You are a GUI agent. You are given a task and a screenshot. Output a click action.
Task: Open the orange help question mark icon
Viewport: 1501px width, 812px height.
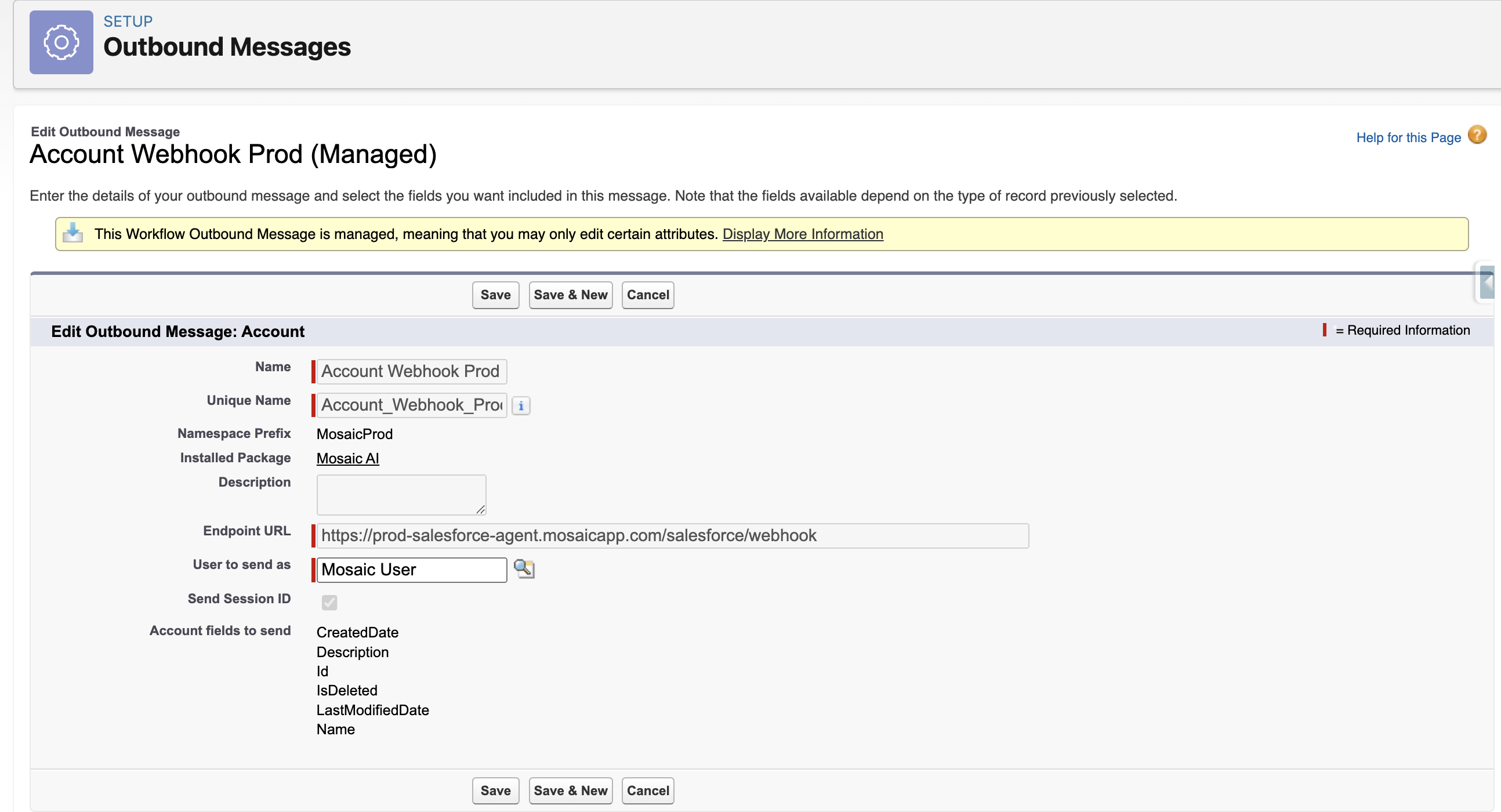(1477, 135)
